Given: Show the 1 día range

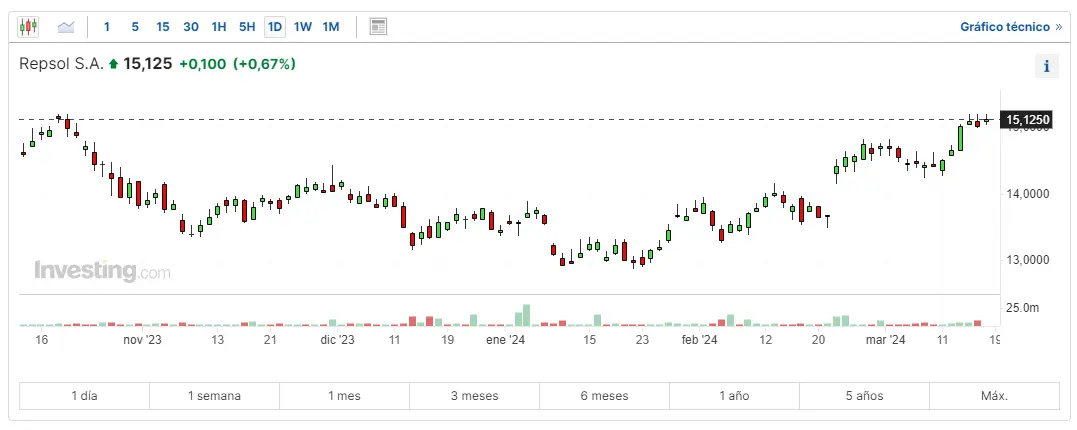Looking at the screenshot, I should (x=84, y=396).
